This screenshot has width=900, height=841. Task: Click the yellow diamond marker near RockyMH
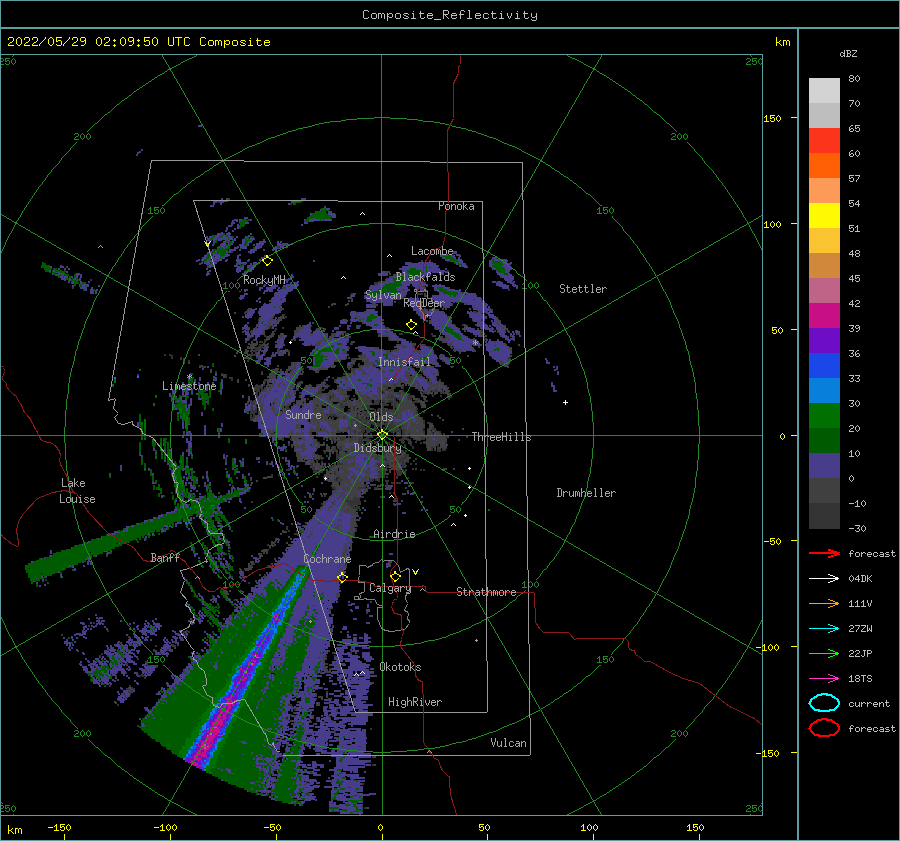pyautogui.click(x=267, y=261)
